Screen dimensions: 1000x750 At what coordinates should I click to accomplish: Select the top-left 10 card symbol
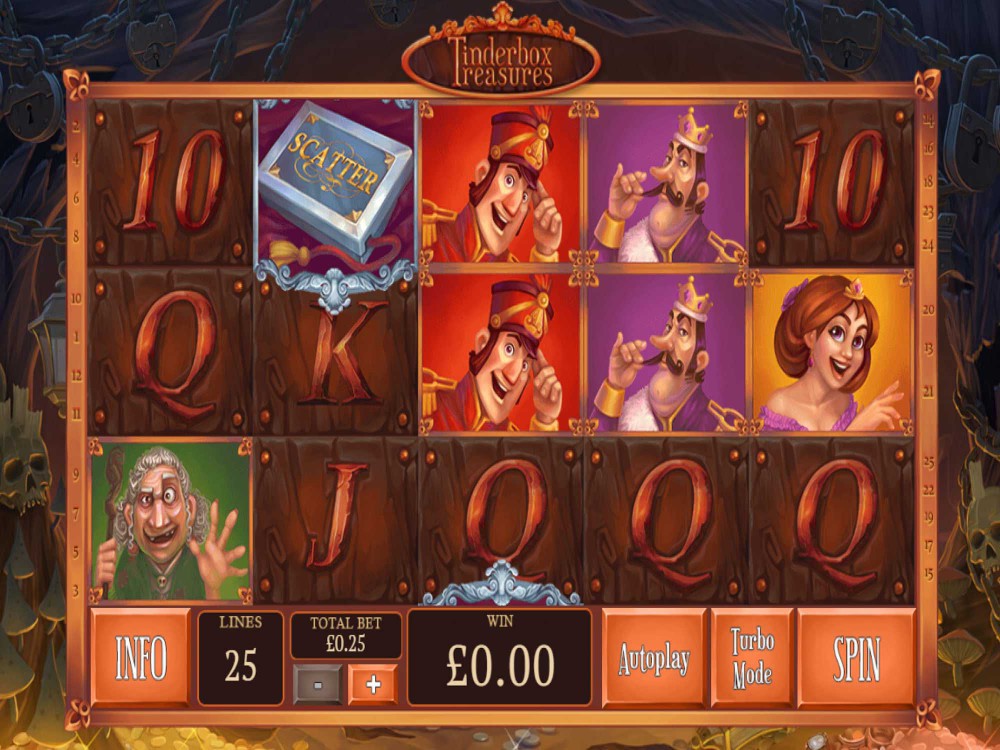coord(170,183)
